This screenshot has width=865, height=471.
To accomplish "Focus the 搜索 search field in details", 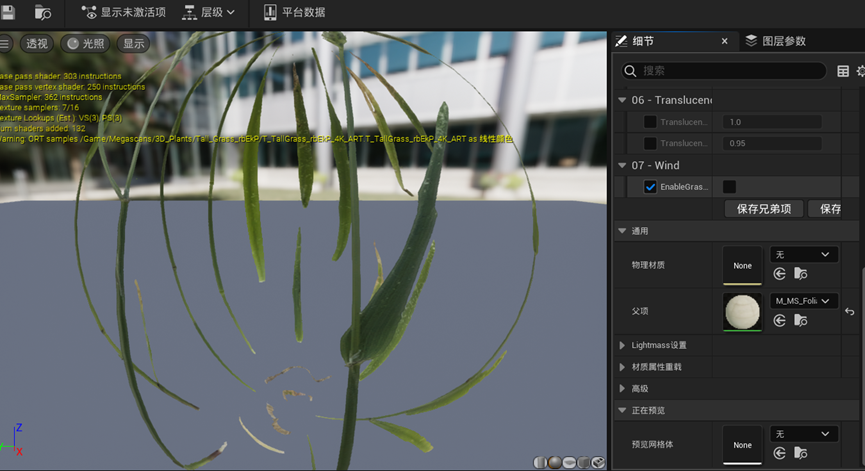I will point(723,71).
